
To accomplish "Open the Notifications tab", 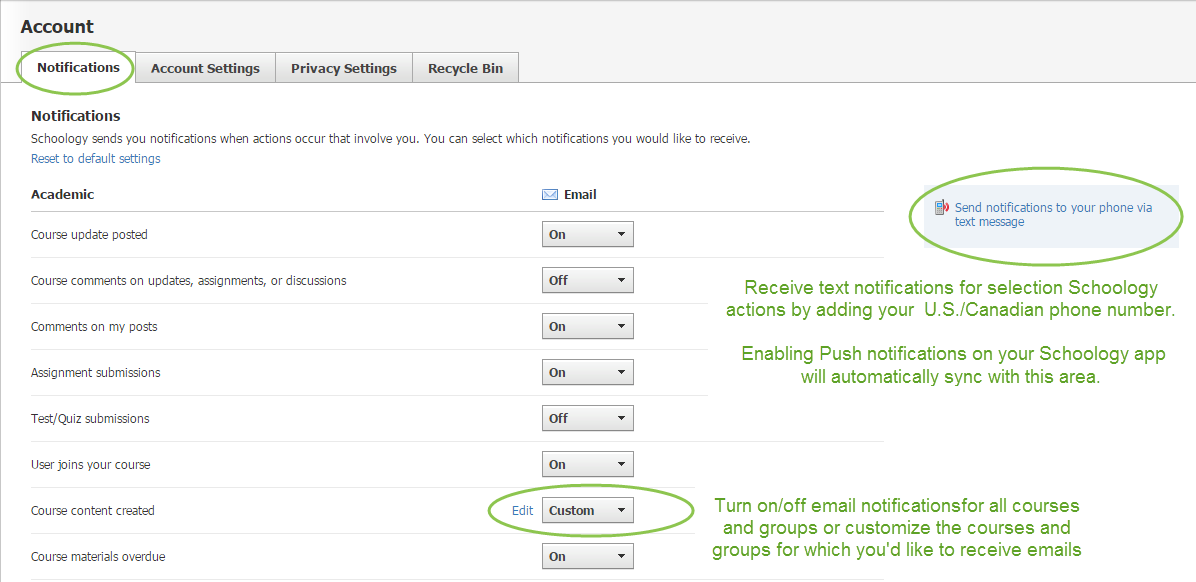I will click(x=78, y=67).
